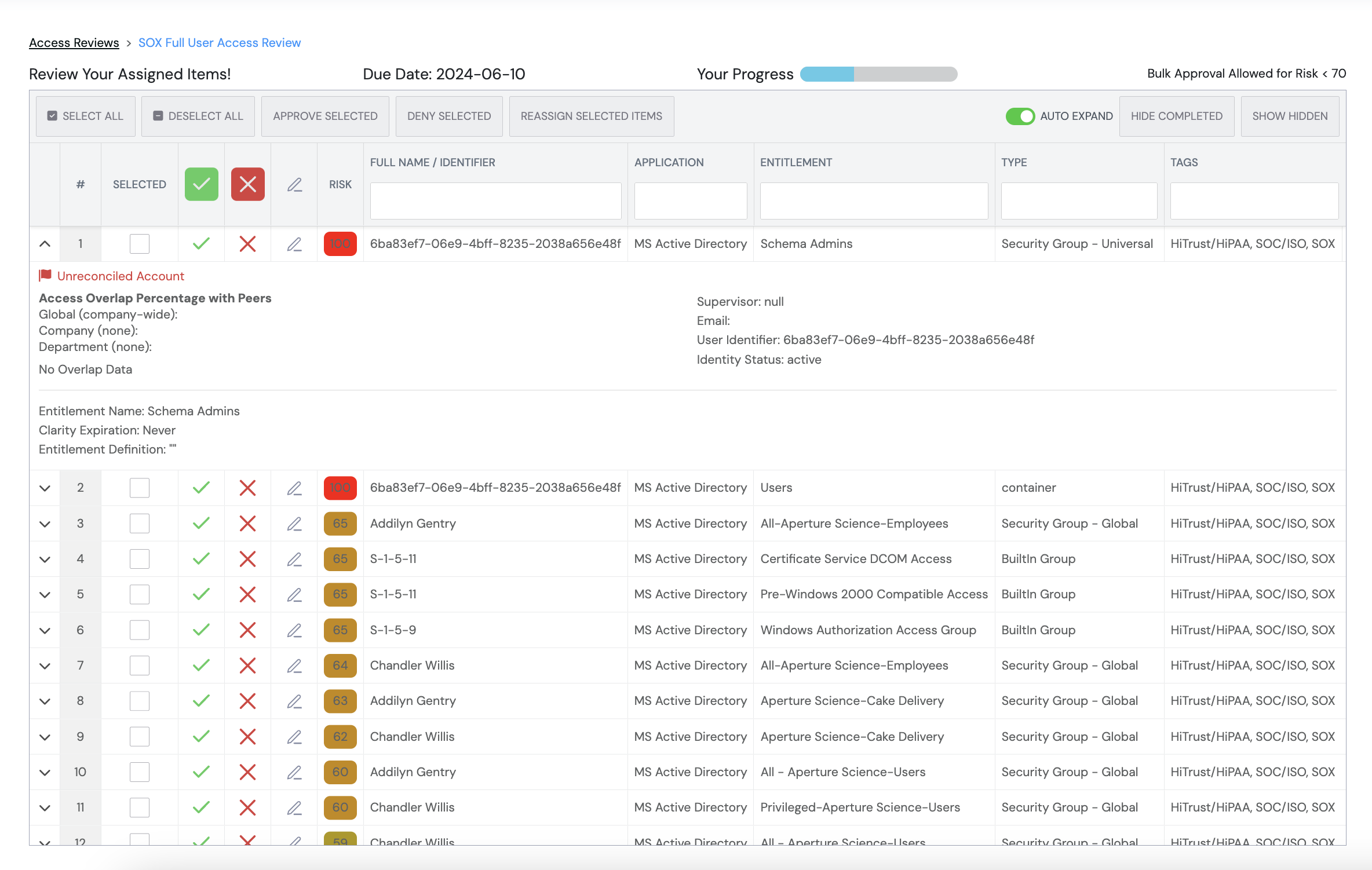Expand row 9 details chevron
This screenshot has width=1372, height=870.
45,737
